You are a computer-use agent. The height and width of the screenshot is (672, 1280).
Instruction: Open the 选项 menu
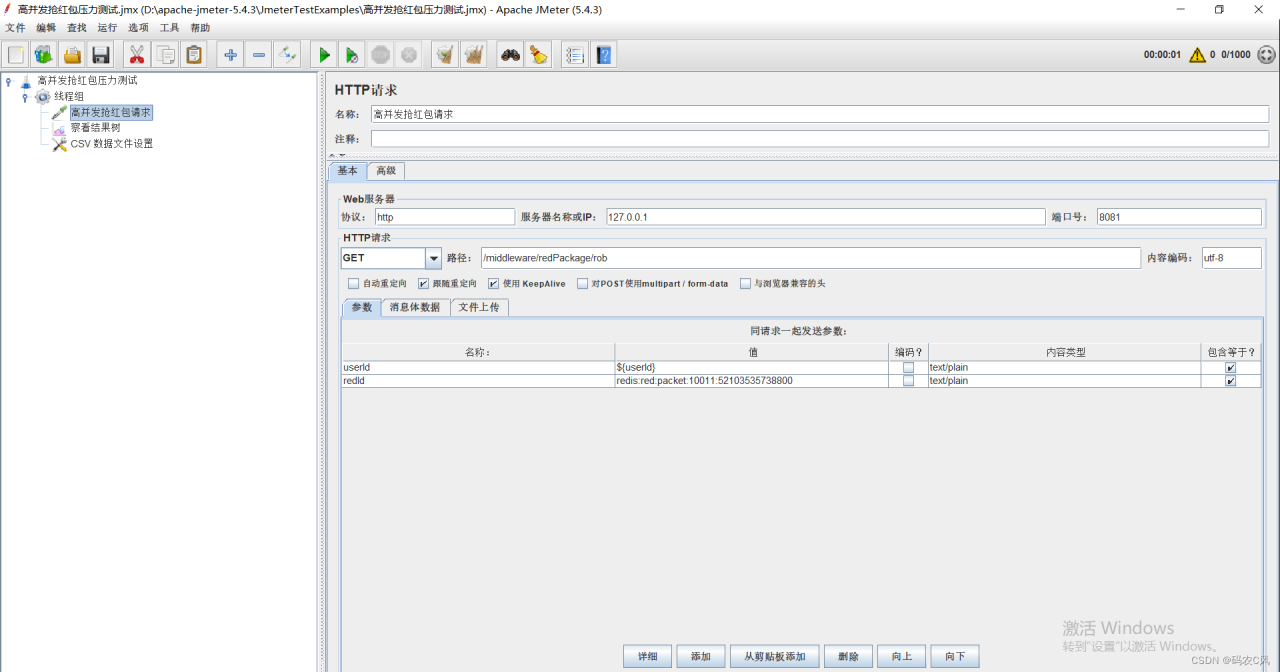[x=138, y=28]
